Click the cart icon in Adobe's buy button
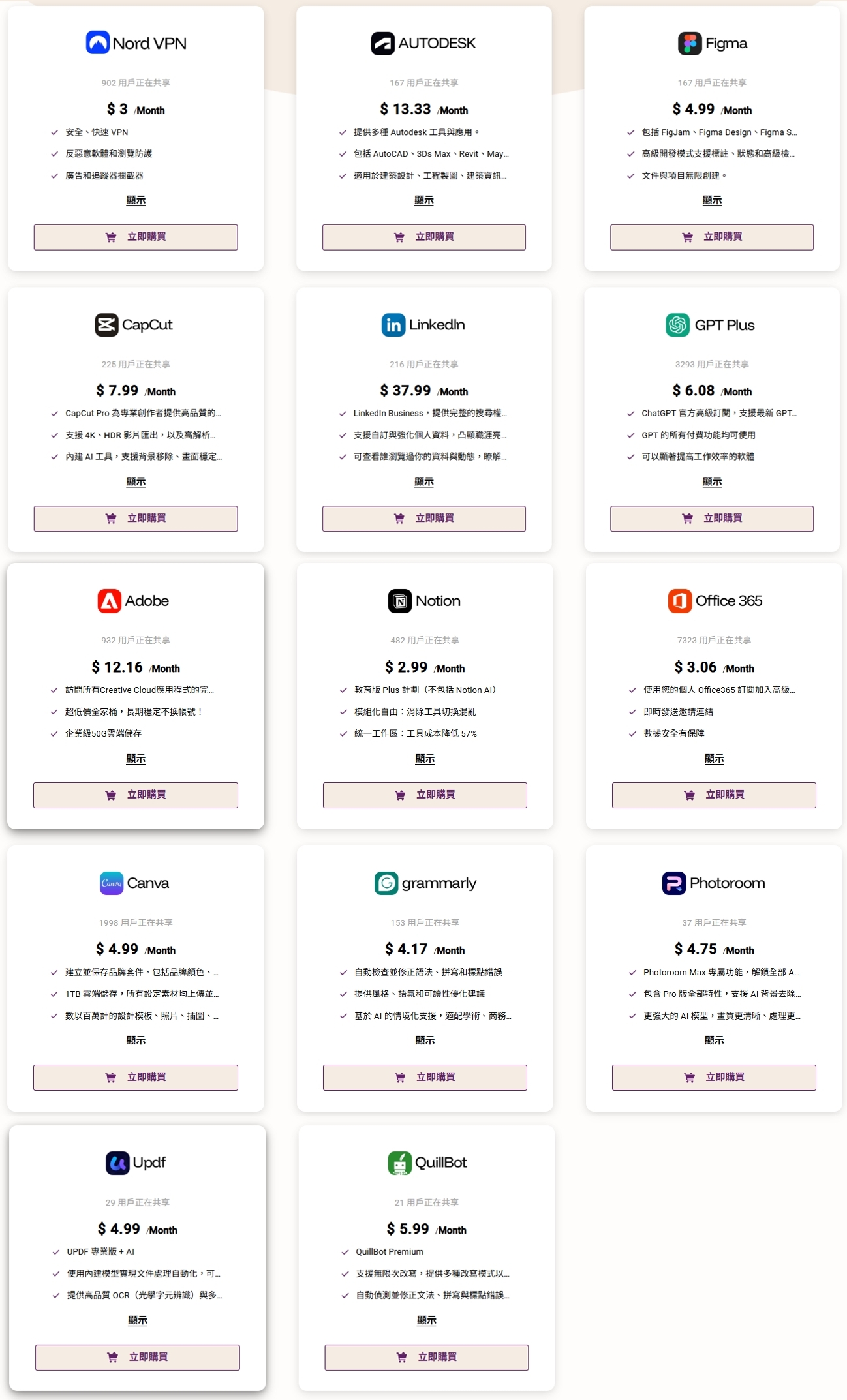This screenshot has width=847, height=1400. click(111, 795)
